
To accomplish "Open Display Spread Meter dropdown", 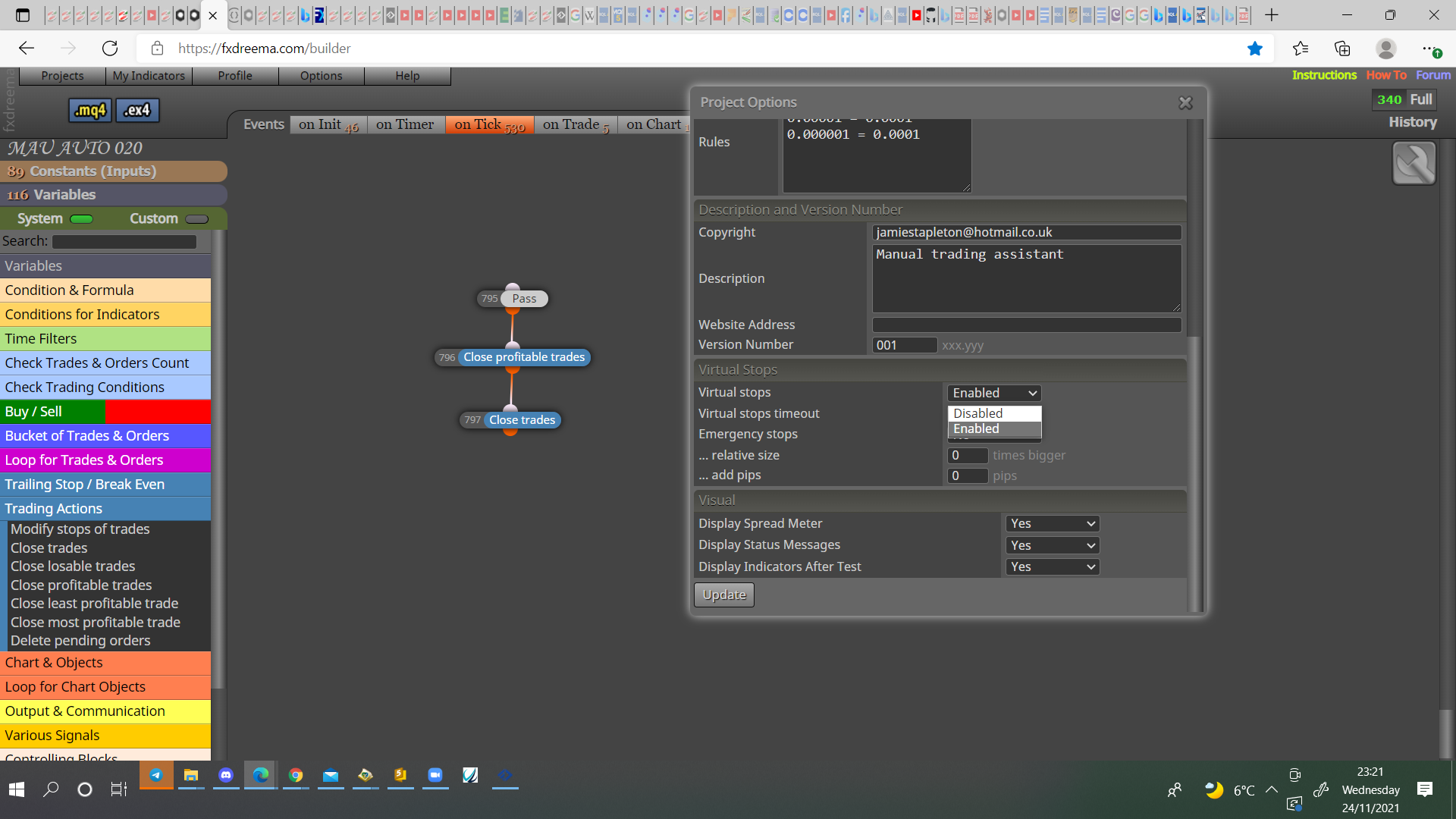I will 1052,524.
